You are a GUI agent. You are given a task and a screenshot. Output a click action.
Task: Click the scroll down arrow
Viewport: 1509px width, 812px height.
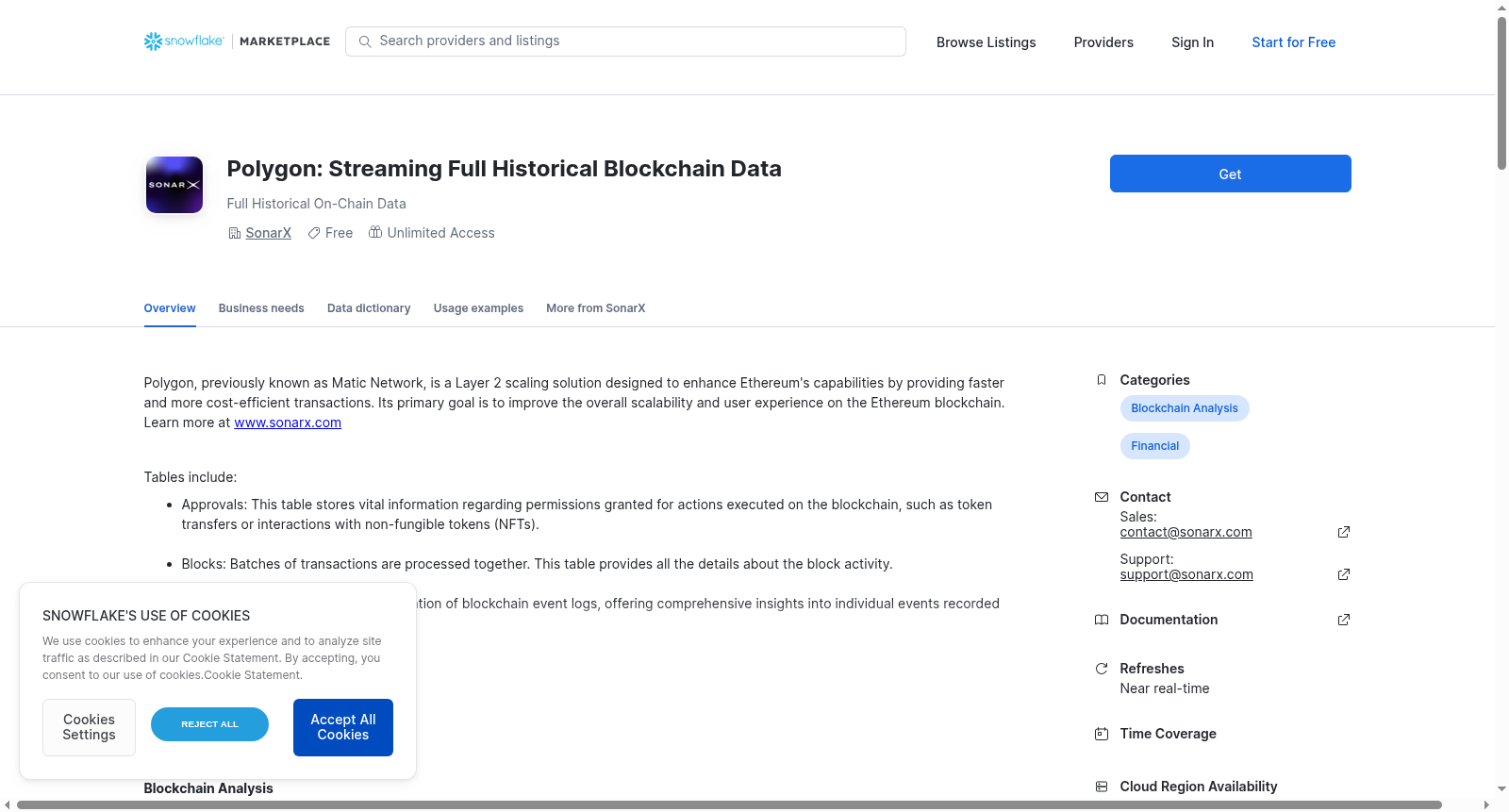click(1501, 788)
